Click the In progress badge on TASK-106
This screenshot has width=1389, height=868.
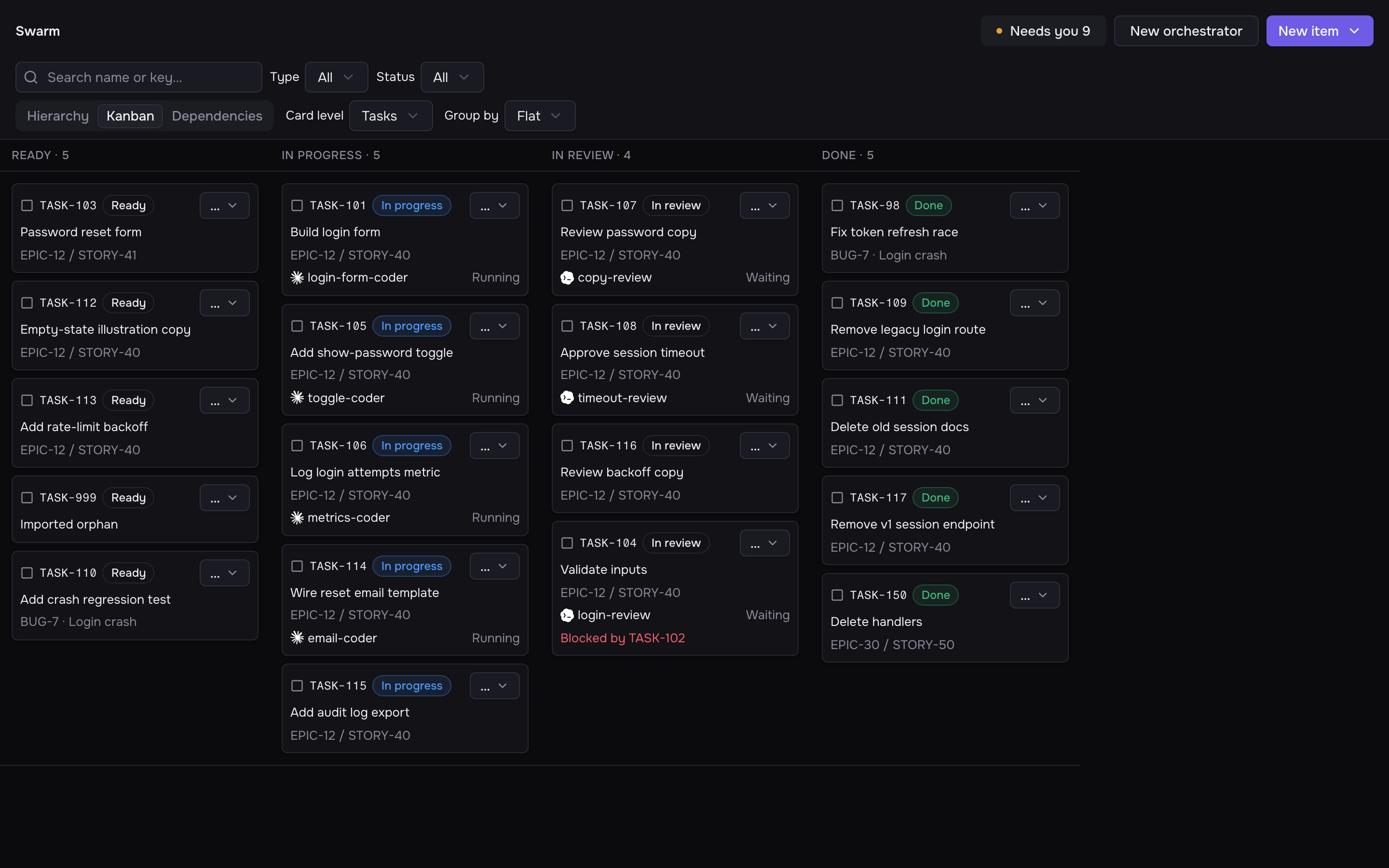coord(411,446)
